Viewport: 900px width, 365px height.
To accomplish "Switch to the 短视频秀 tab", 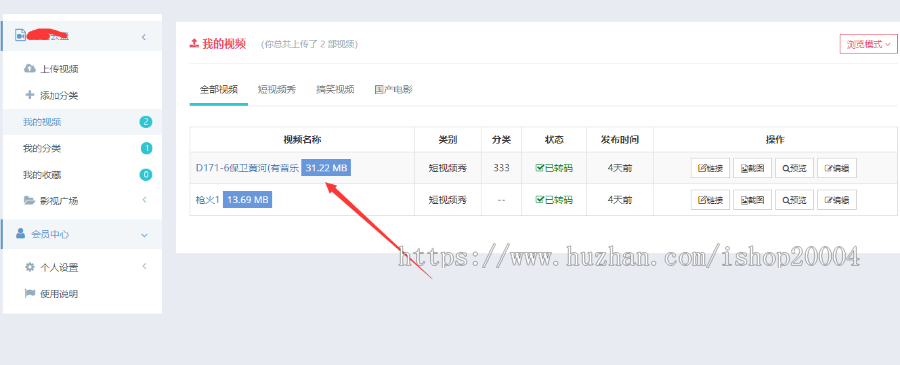I will point(277,90).
